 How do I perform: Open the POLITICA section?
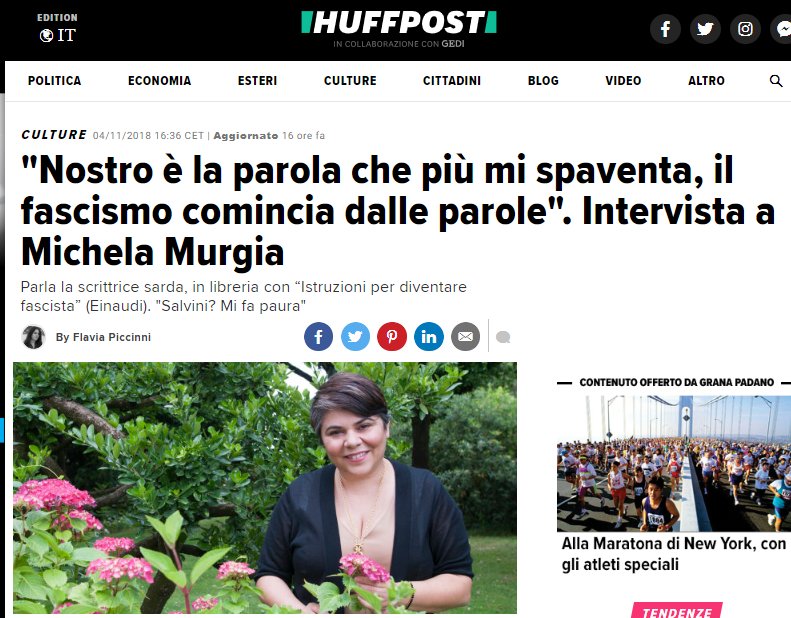point(54,81)
